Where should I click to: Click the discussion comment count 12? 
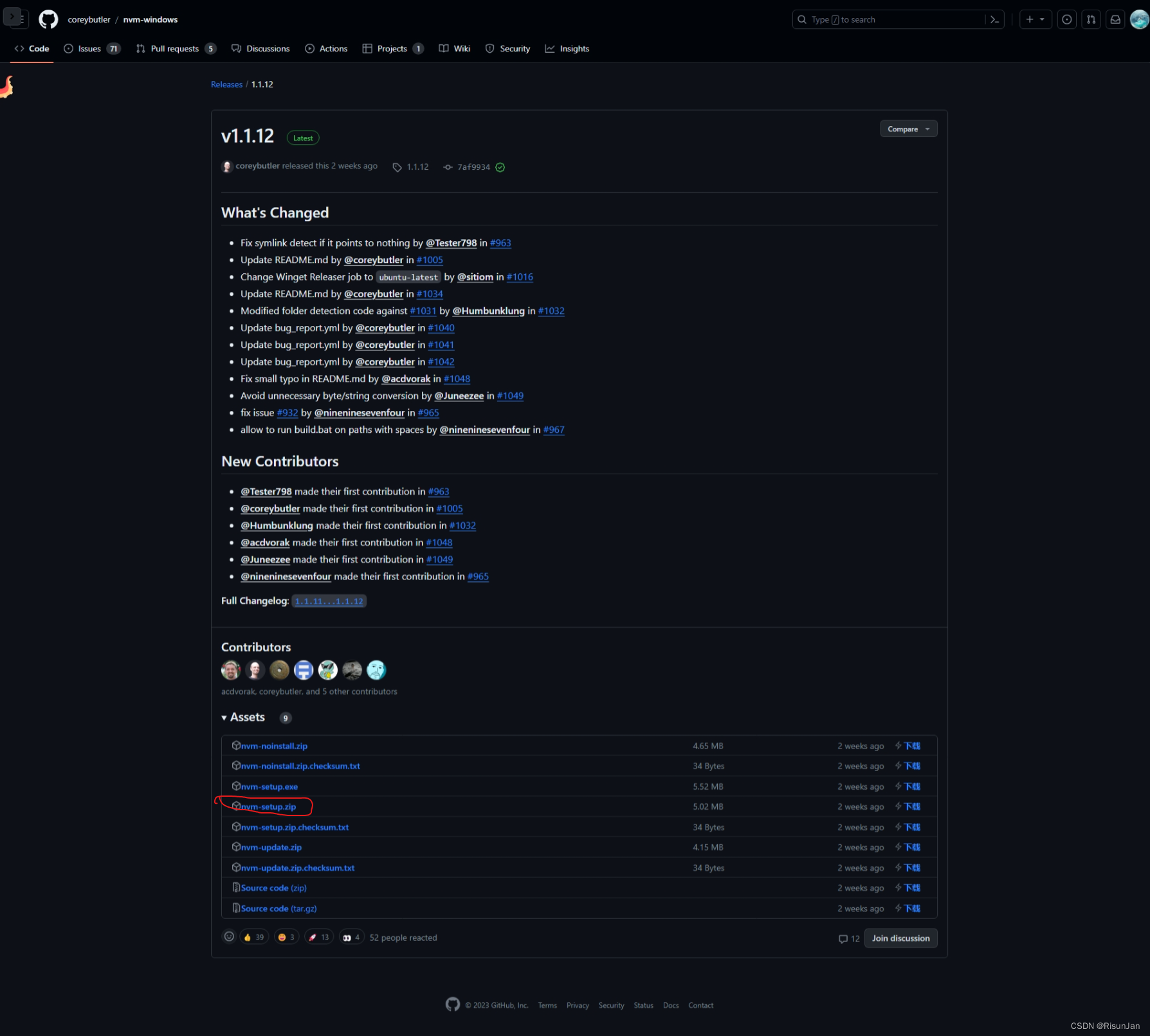point(849,939)
